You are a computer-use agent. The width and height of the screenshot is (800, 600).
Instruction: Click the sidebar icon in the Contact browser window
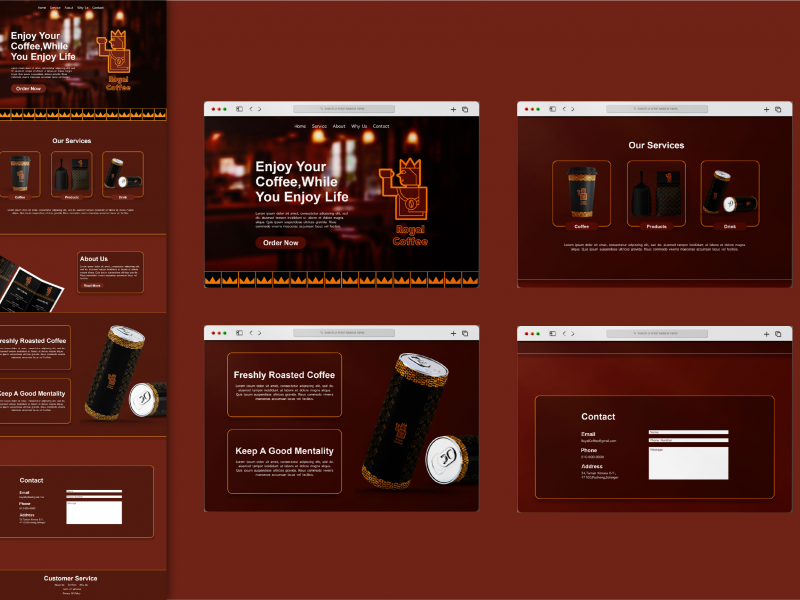click(x=552, y=333)
